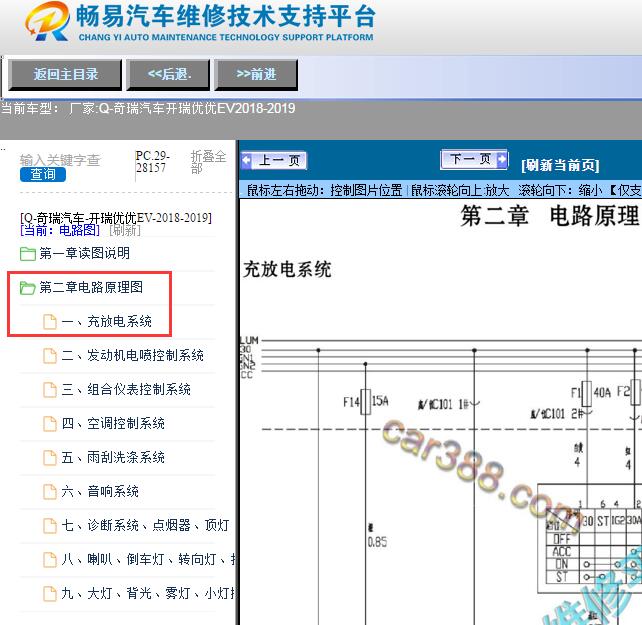
Task: Go to previous page with 上一页
Action: click(x=274, y=160)
